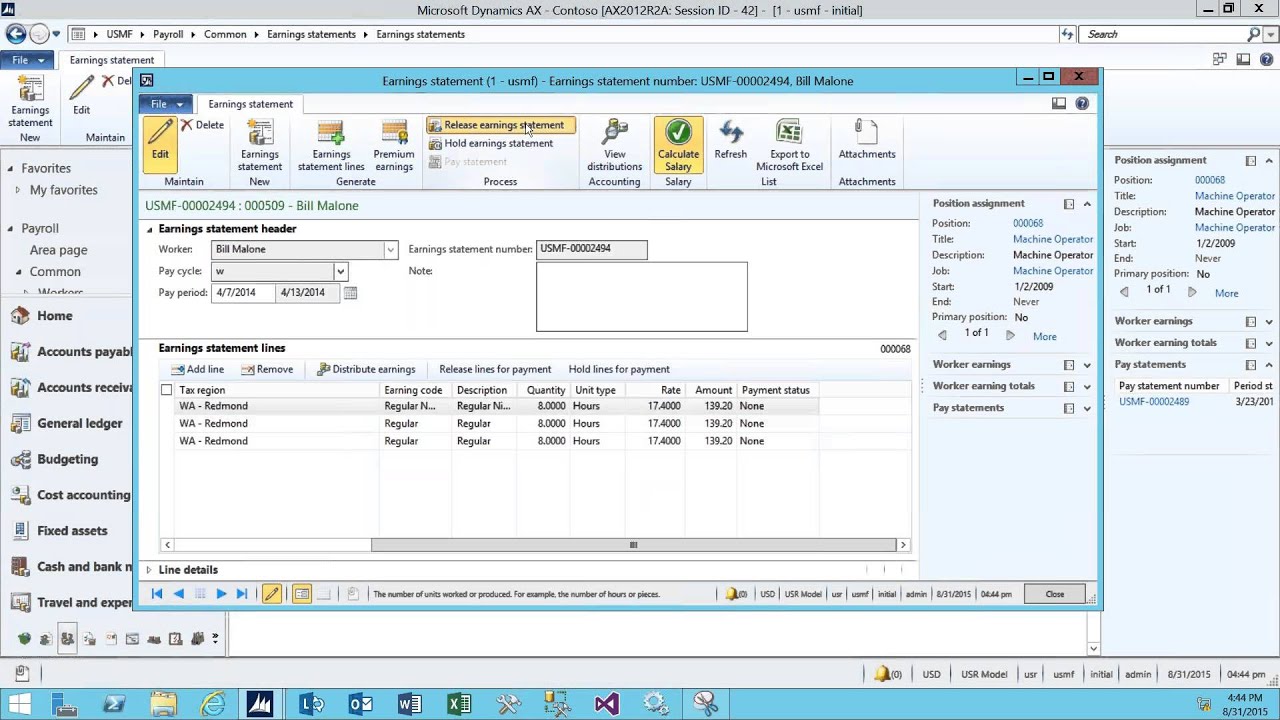Screen dimensions: 1280x720
Task: Open Outlook from taskbar
Action: point(360,704)
